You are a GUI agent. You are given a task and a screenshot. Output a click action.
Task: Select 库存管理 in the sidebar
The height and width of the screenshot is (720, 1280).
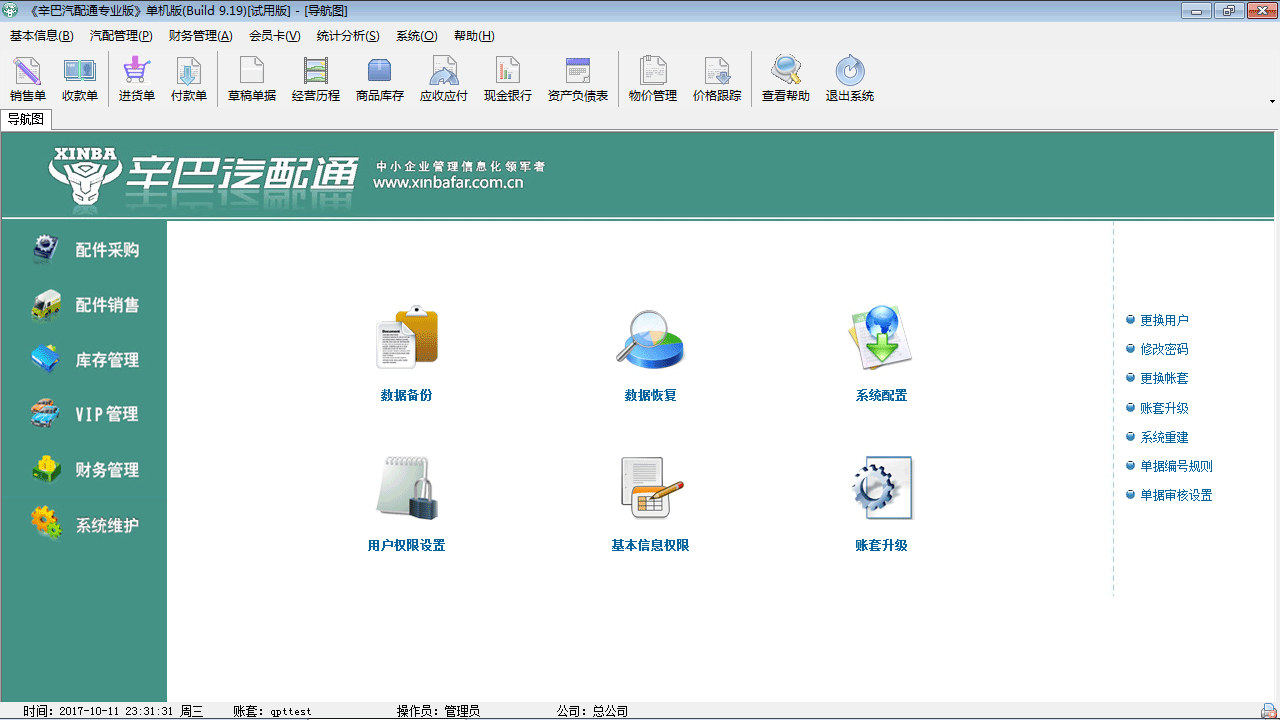pyautogui.click(x=84, y=360)
